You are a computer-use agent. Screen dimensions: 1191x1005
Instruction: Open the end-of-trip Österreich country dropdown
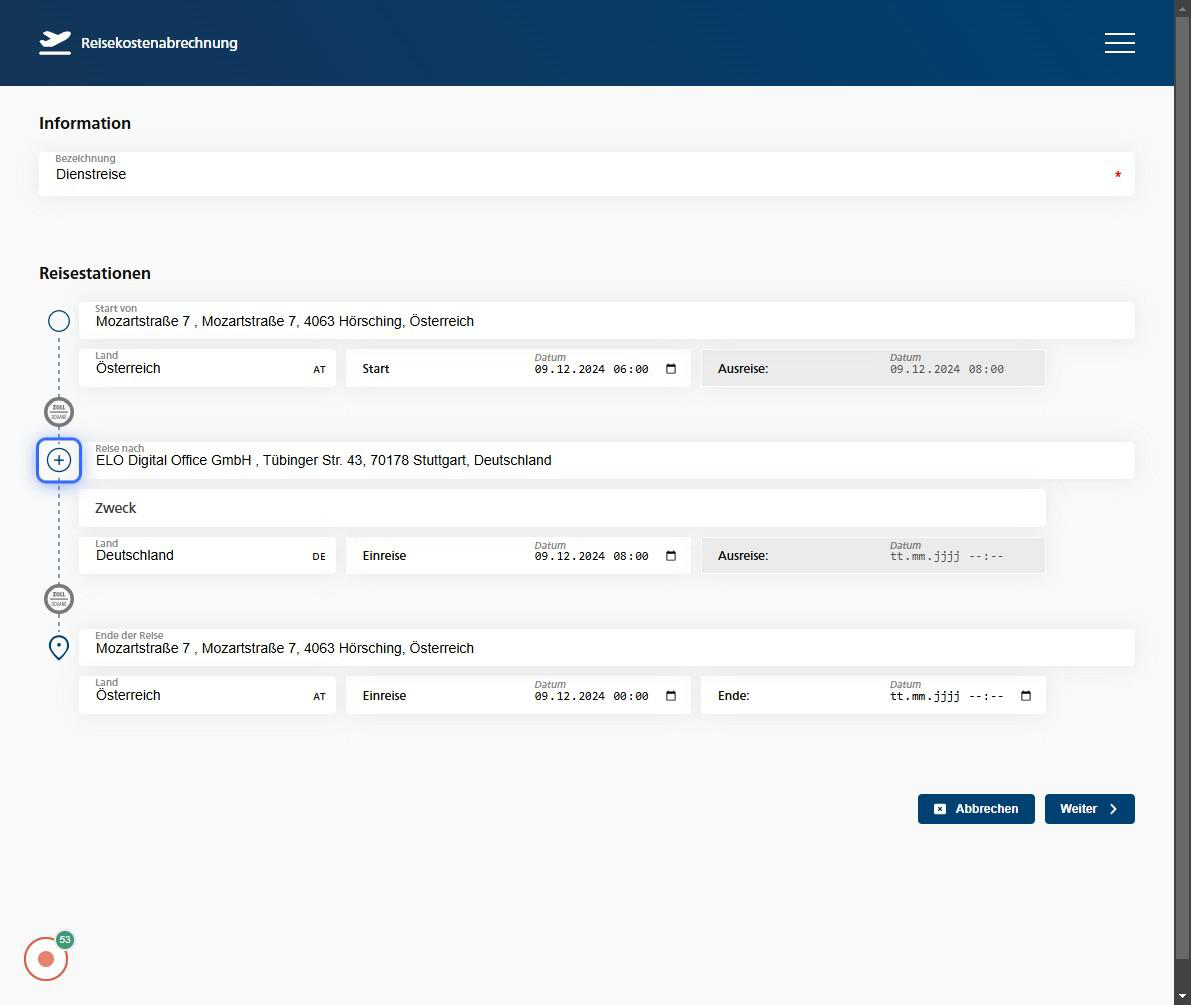[208, 695]
